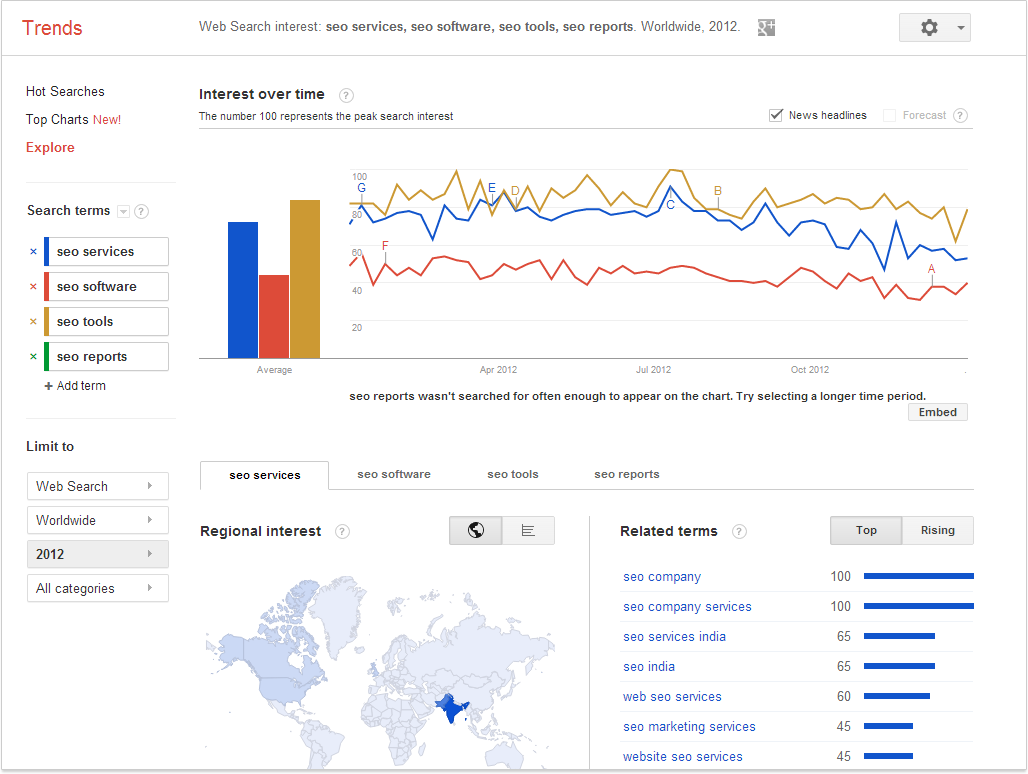Click news headline marker G
The width and height of the screenshot is (1028, 774).
click(361, 188)
